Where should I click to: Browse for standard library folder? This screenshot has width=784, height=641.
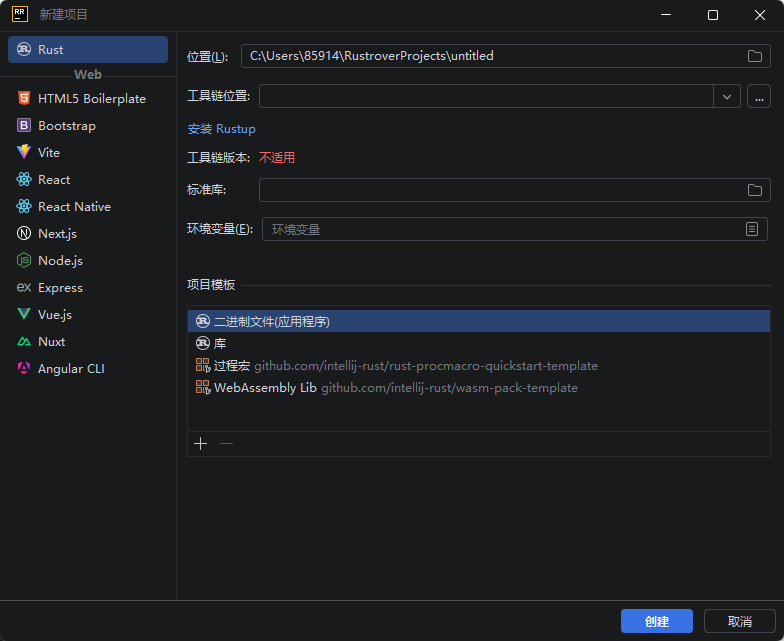click(x=754, y=190)
